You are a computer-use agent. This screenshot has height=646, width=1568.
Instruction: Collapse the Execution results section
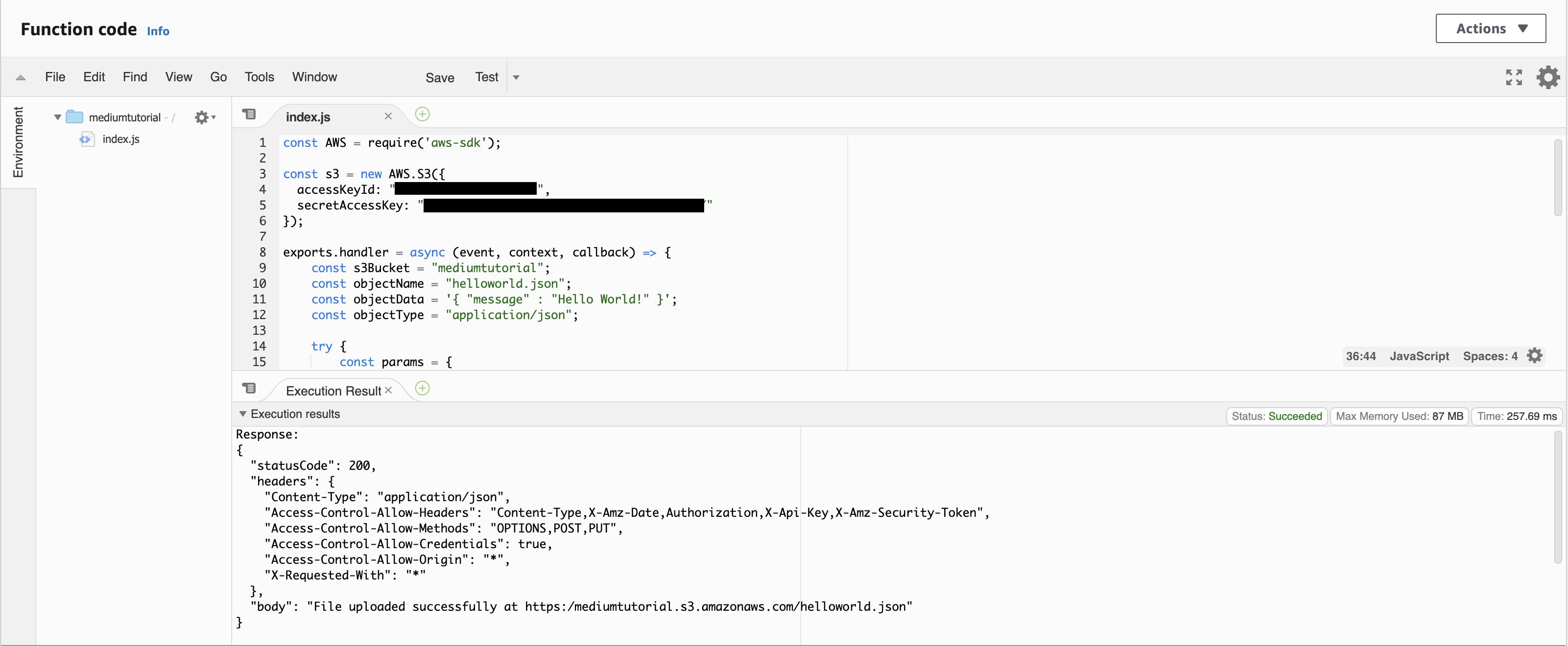[x=243, y=414]
